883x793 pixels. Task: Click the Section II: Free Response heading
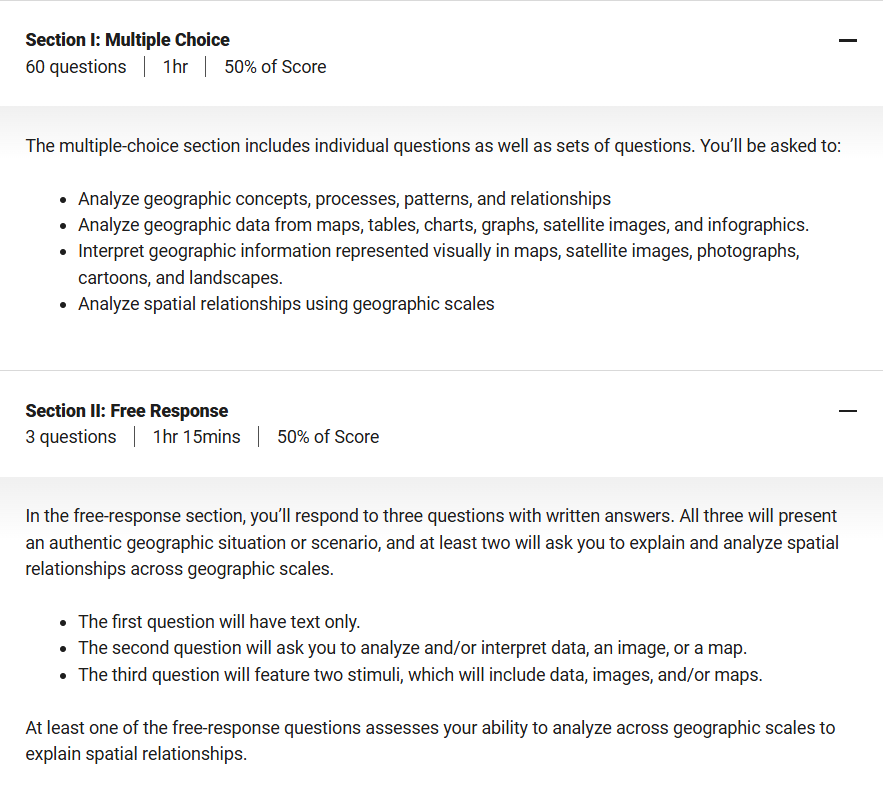click(127, 411)
